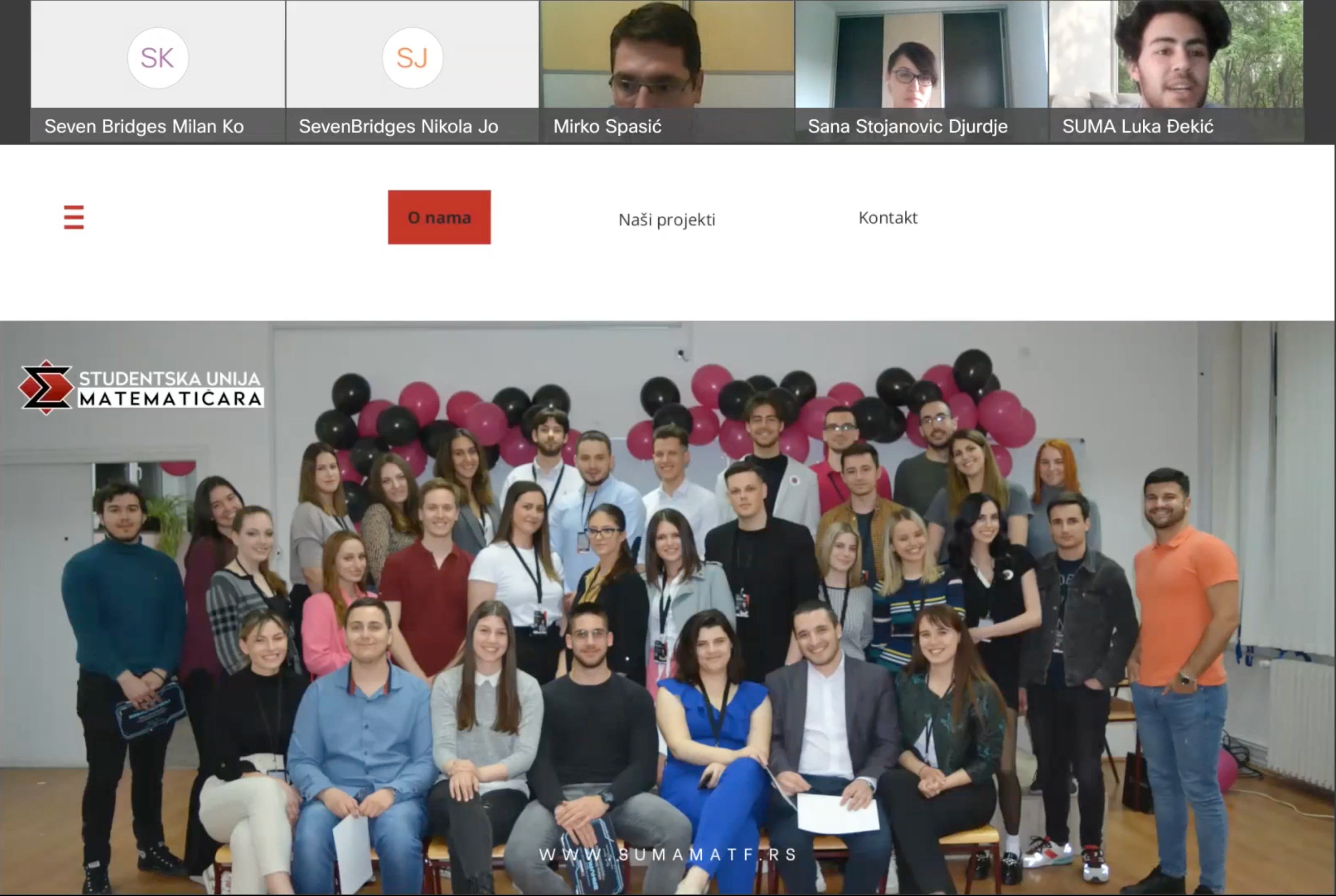Open the Naši projekti menu item
1336x896 pixels.
[x=667, y=219]
